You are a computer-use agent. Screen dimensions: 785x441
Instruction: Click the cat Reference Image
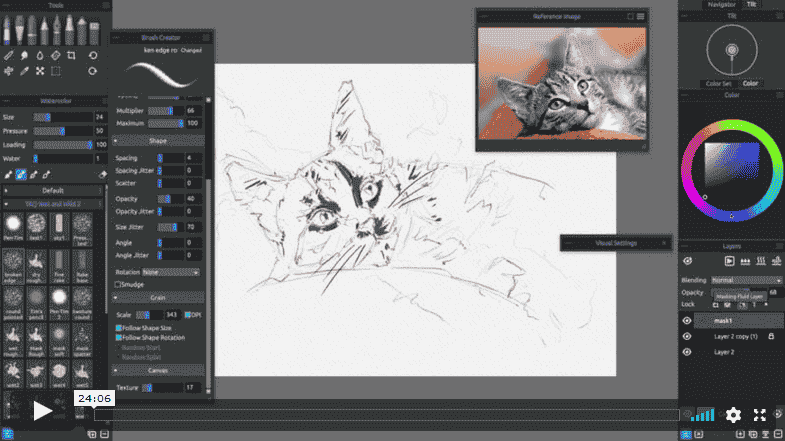562,84
